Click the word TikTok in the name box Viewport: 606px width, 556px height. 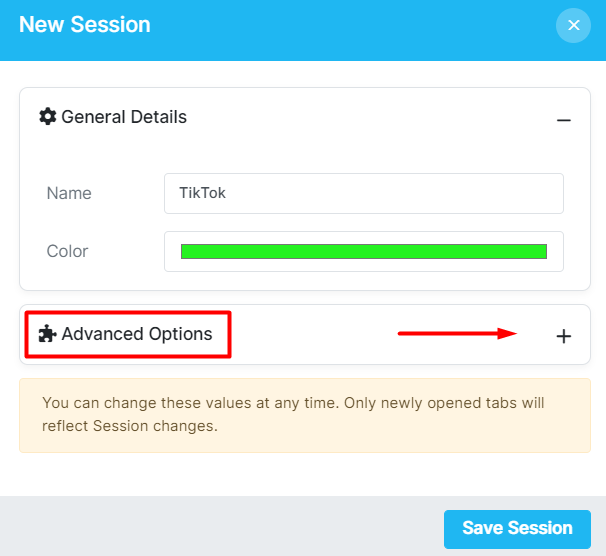pos(202,193)
